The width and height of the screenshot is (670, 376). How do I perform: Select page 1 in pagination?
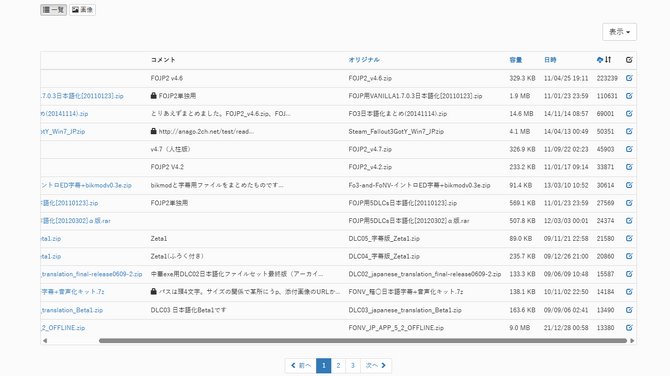tap(323, 365)
